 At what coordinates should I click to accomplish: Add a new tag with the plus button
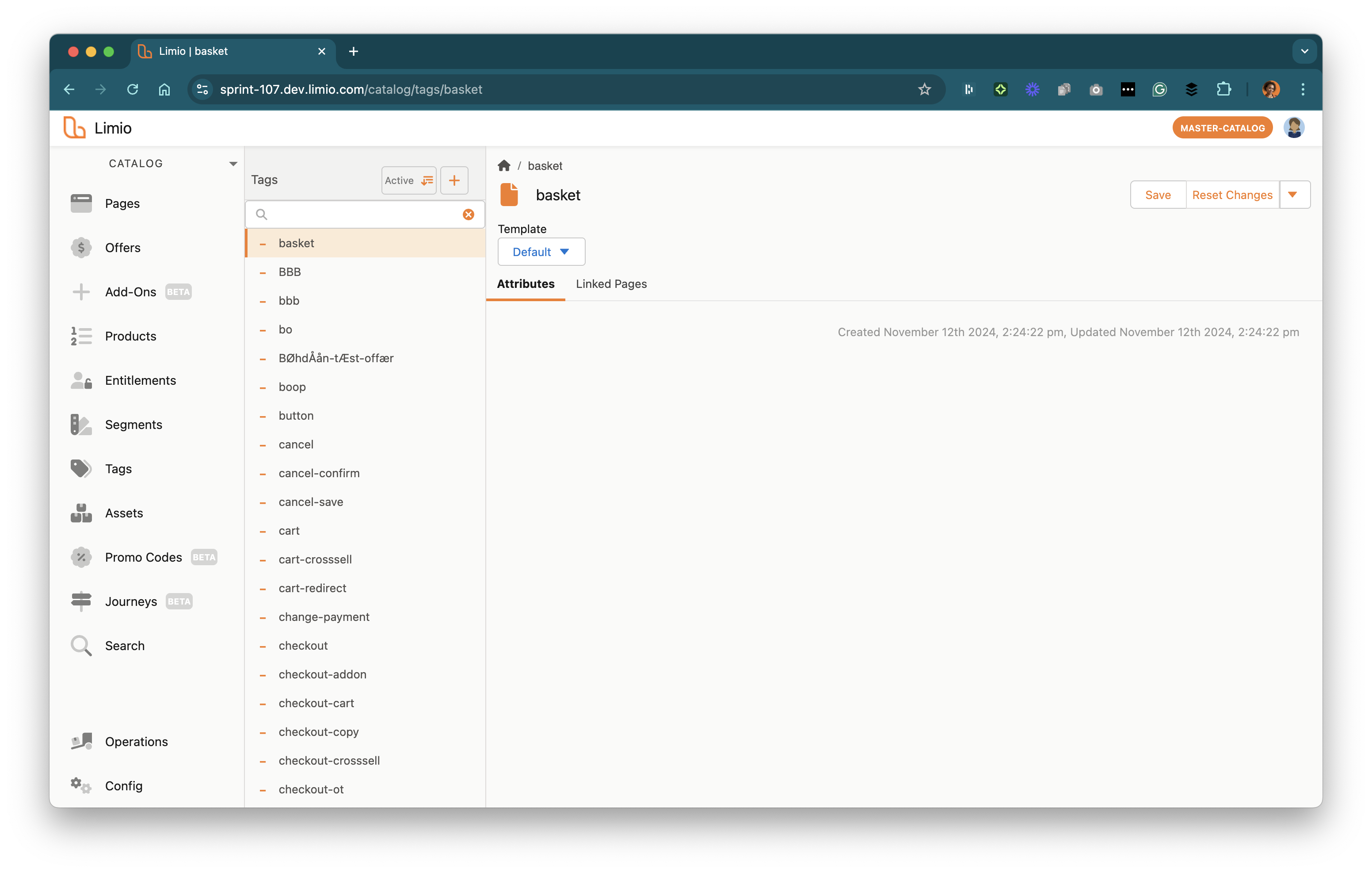tap(454, 180)
